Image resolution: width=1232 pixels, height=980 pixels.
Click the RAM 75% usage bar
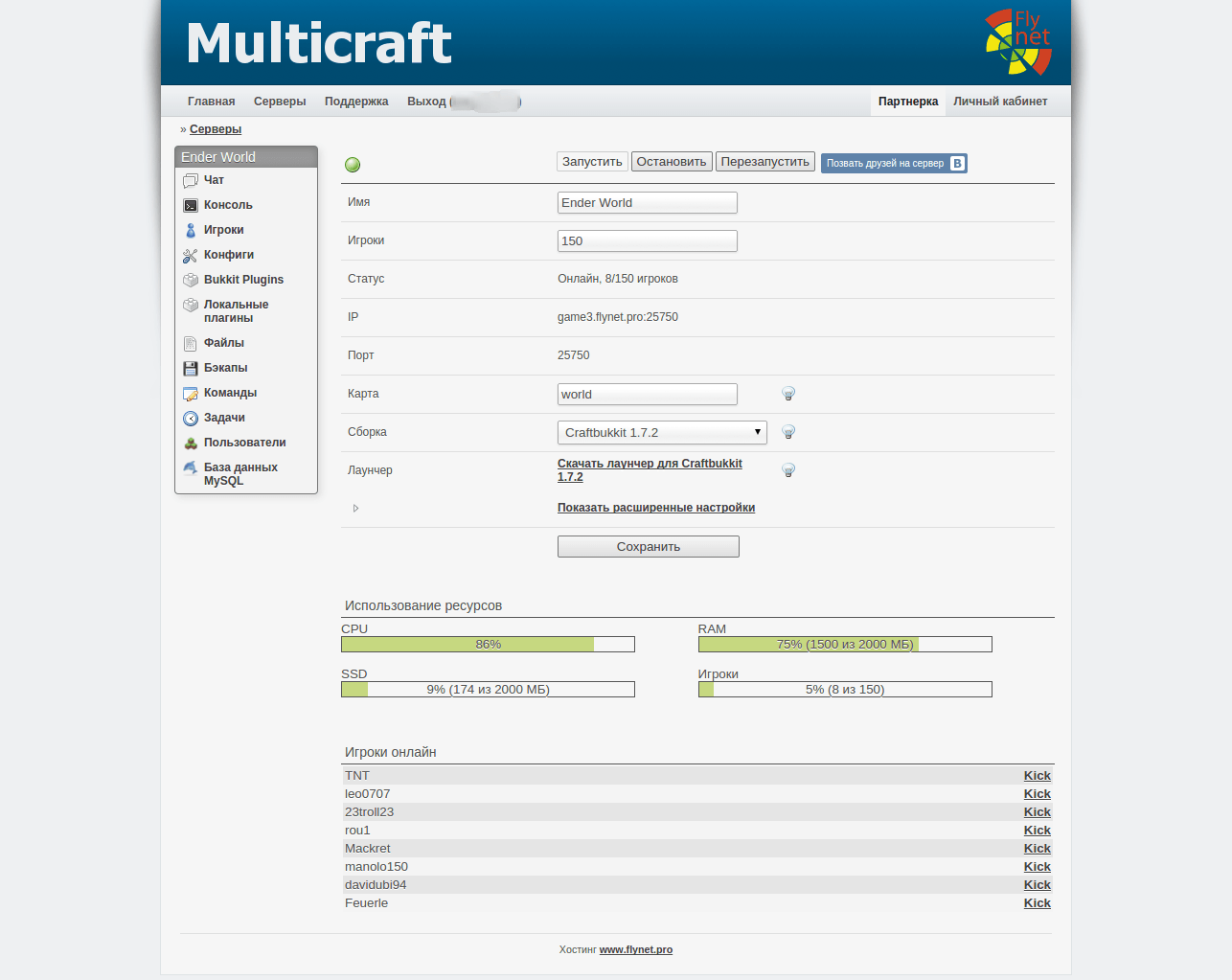(845, 645)
